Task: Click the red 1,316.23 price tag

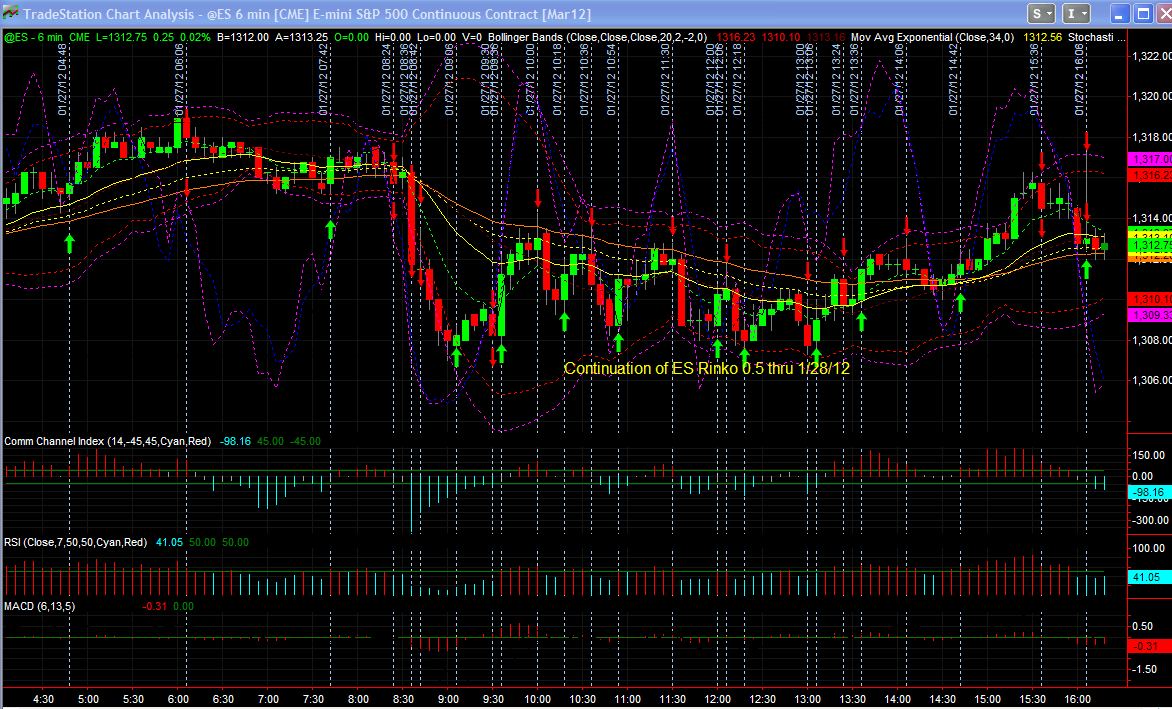Action: click(1150, 175)
